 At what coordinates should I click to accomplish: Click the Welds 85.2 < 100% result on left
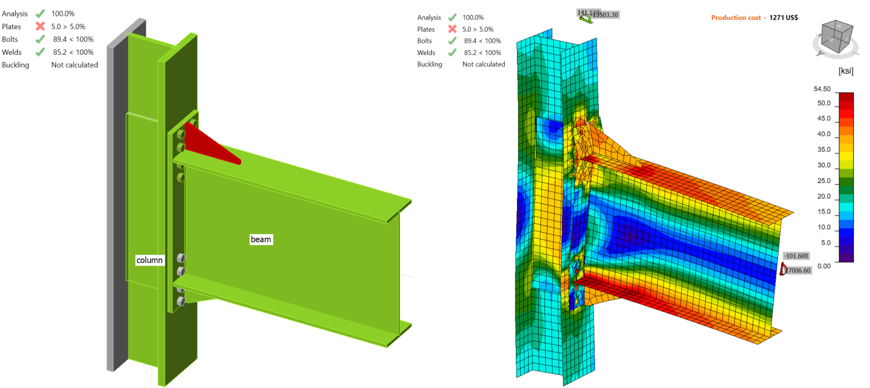coord(72,53)
